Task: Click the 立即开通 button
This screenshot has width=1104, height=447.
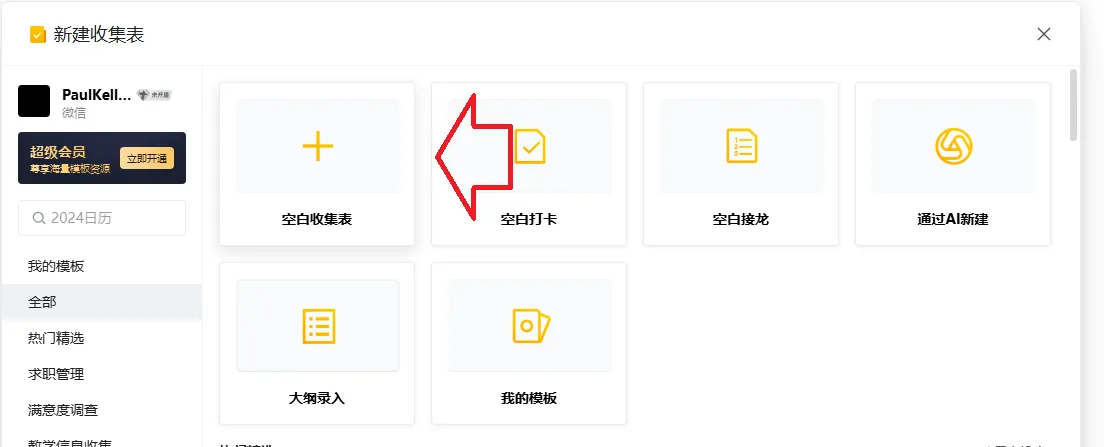Action: (x=146, y=158)
